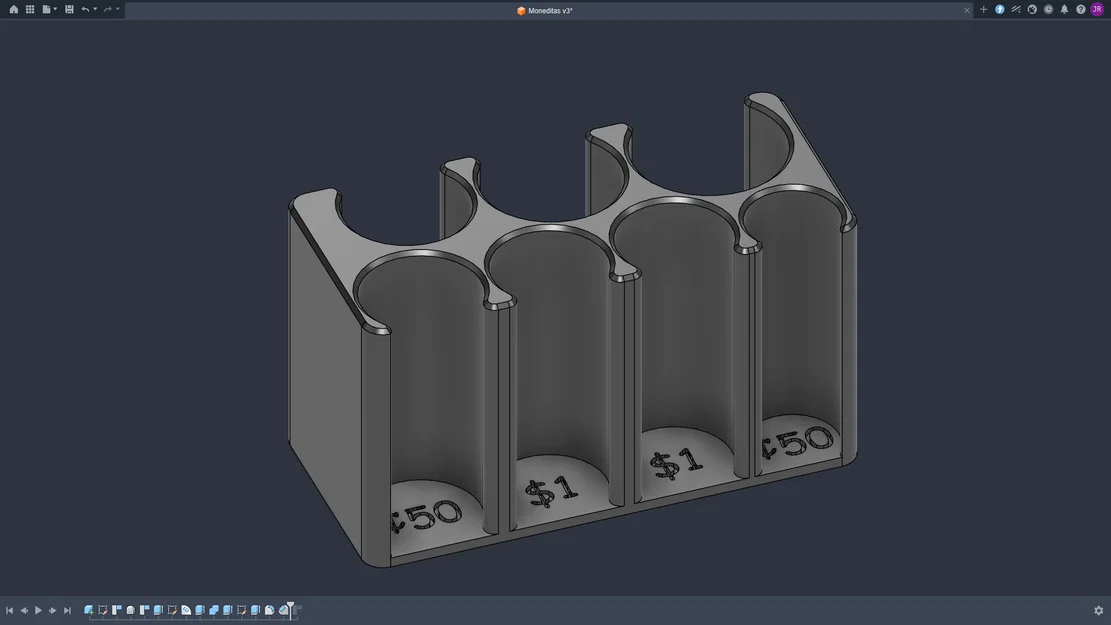This screenshot has width=1111, height=625.
Task: Step forward one timeline feature
Action: pyautogui.click(x=52, y=610)
